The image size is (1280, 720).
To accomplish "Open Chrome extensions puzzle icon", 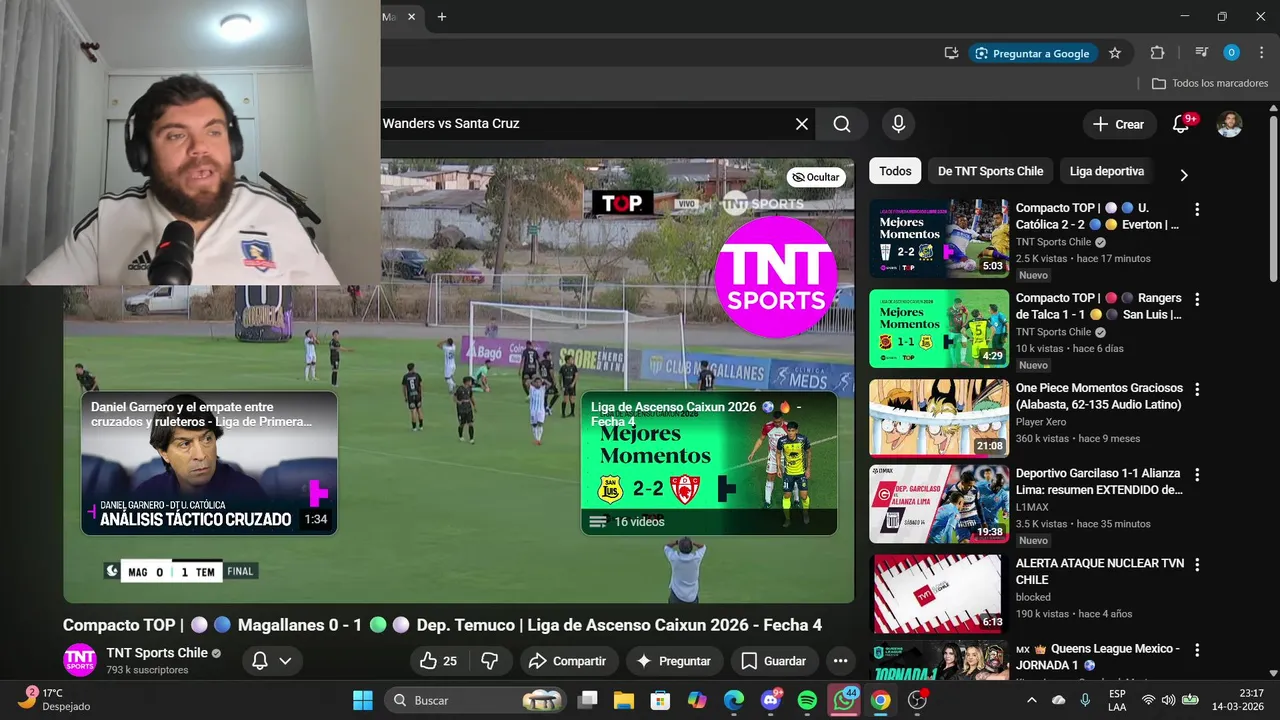I will point(1157,53).
